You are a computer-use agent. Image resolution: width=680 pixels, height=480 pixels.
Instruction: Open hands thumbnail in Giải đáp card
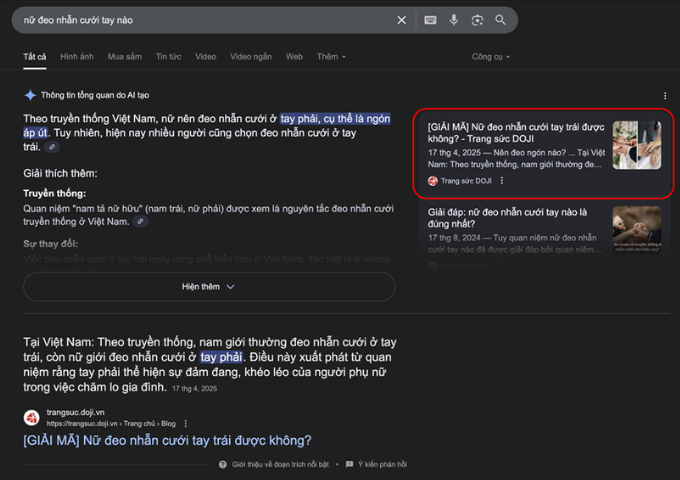pyautogui.click(x=637, y=229)
